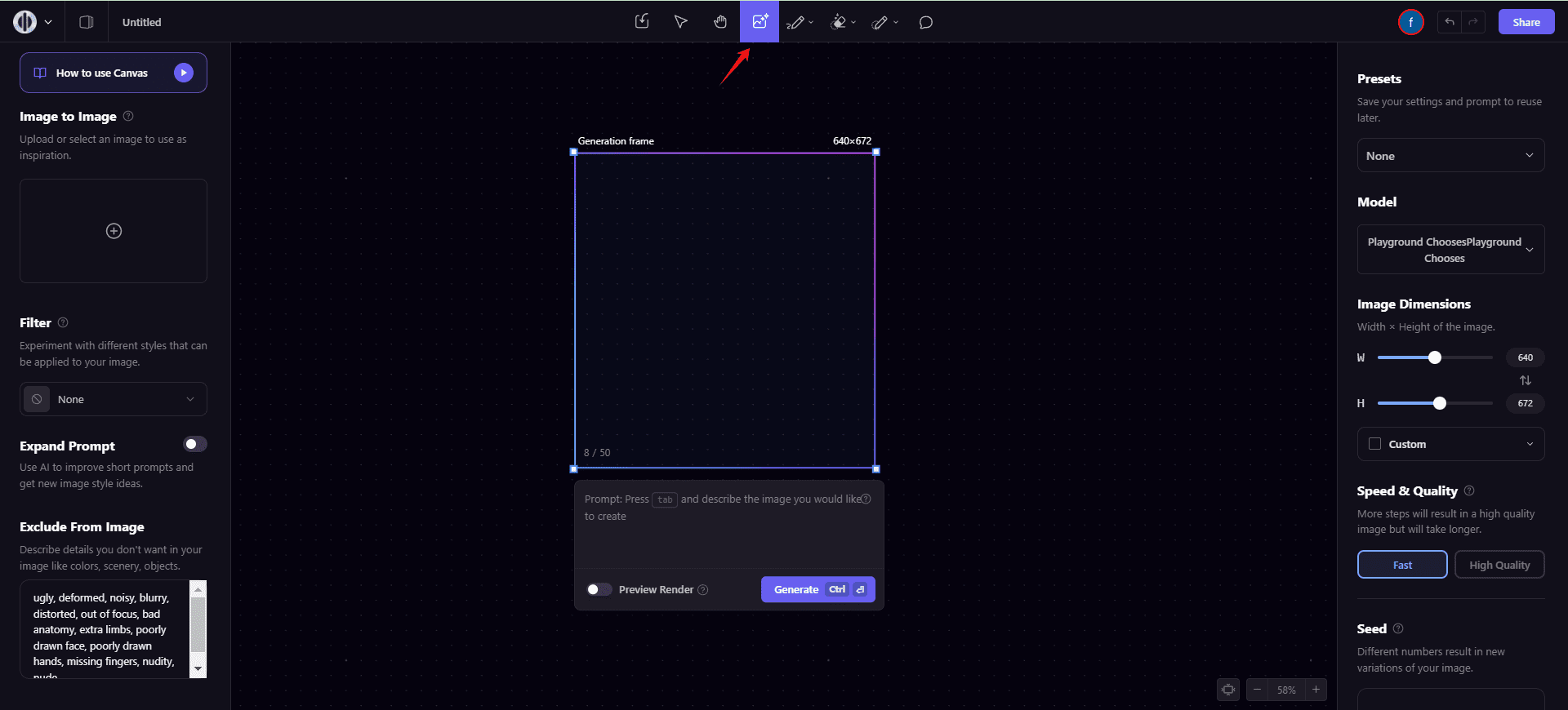Open the Filter dropdown
Image resolution: width=1568 pixels, height=710 pixels.
[x=114, y=399]
